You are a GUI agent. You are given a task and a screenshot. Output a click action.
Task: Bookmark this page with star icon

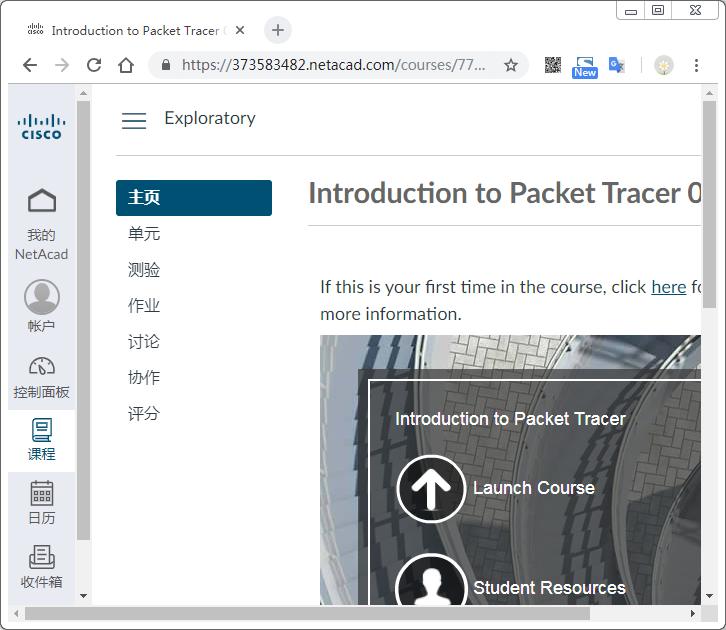click(x=511, y=65)
